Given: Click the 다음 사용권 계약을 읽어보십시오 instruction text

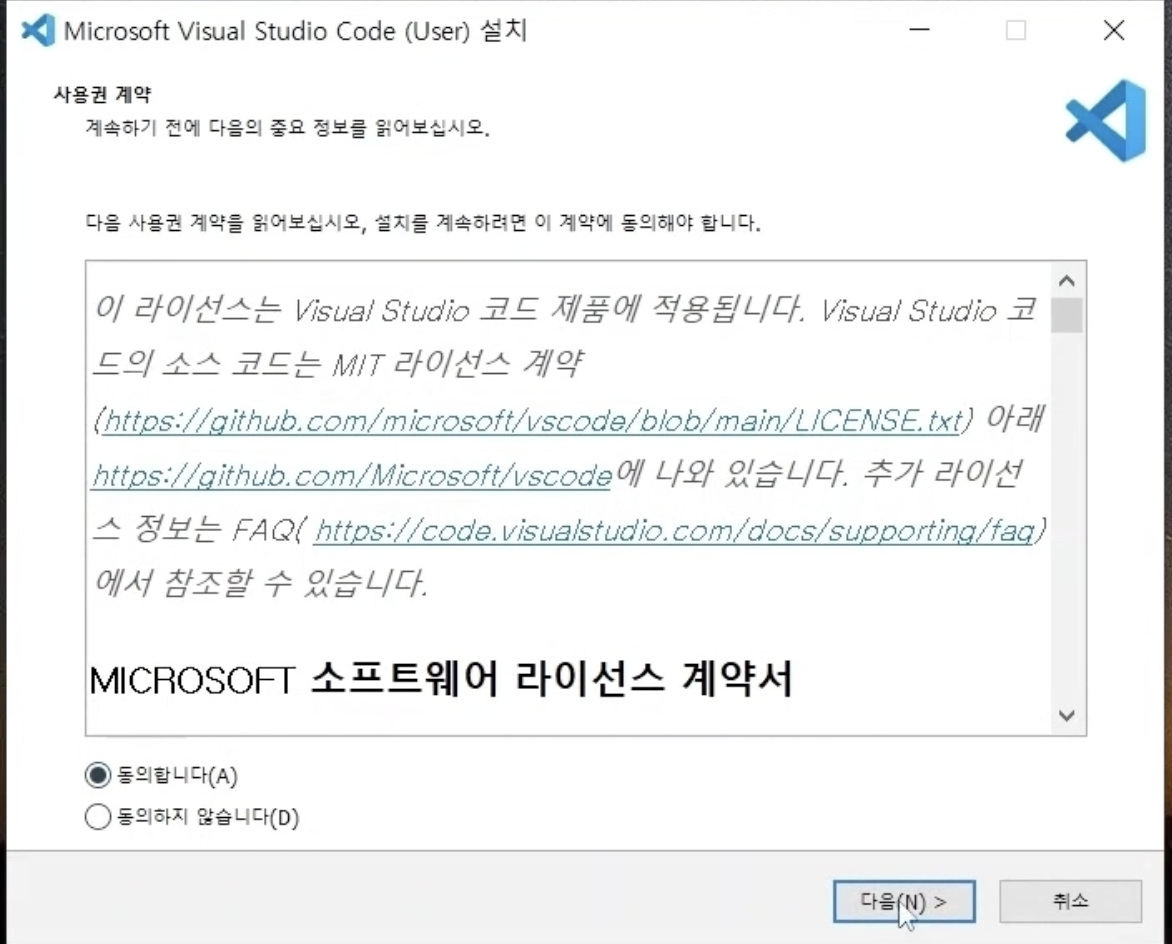Looking at the screenshot, I should click(422, 223).
